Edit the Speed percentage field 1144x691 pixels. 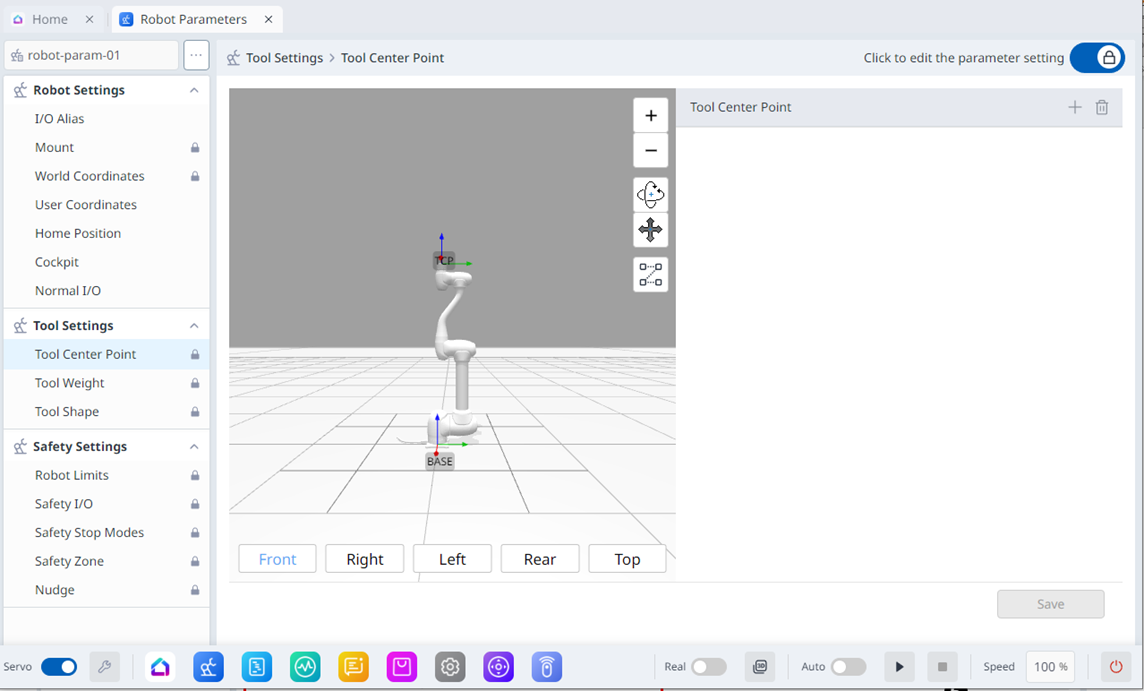pos(1049,666)
